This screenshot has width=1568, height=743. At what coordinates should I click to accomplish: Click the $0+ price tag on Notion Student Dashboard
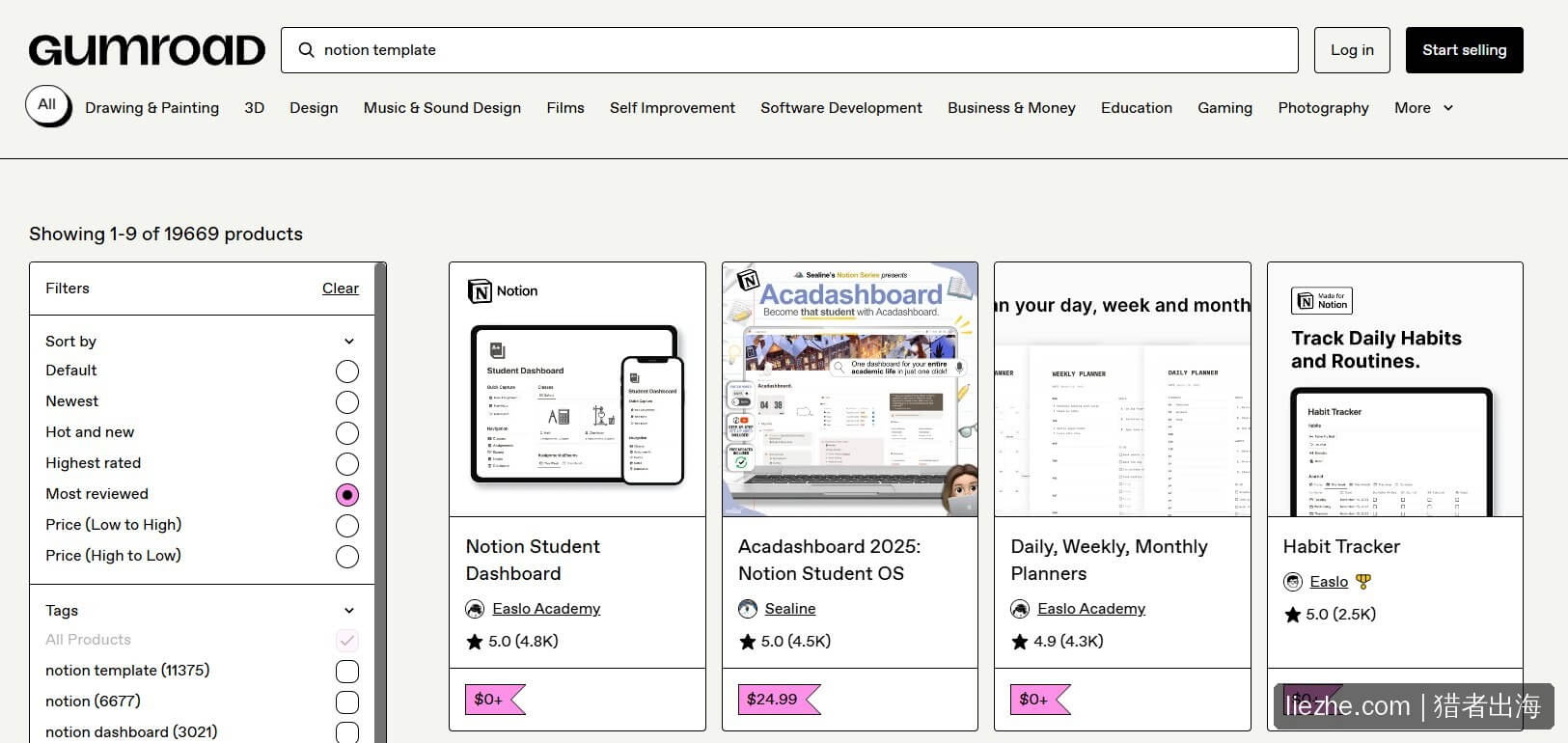[x=495, y=700]
